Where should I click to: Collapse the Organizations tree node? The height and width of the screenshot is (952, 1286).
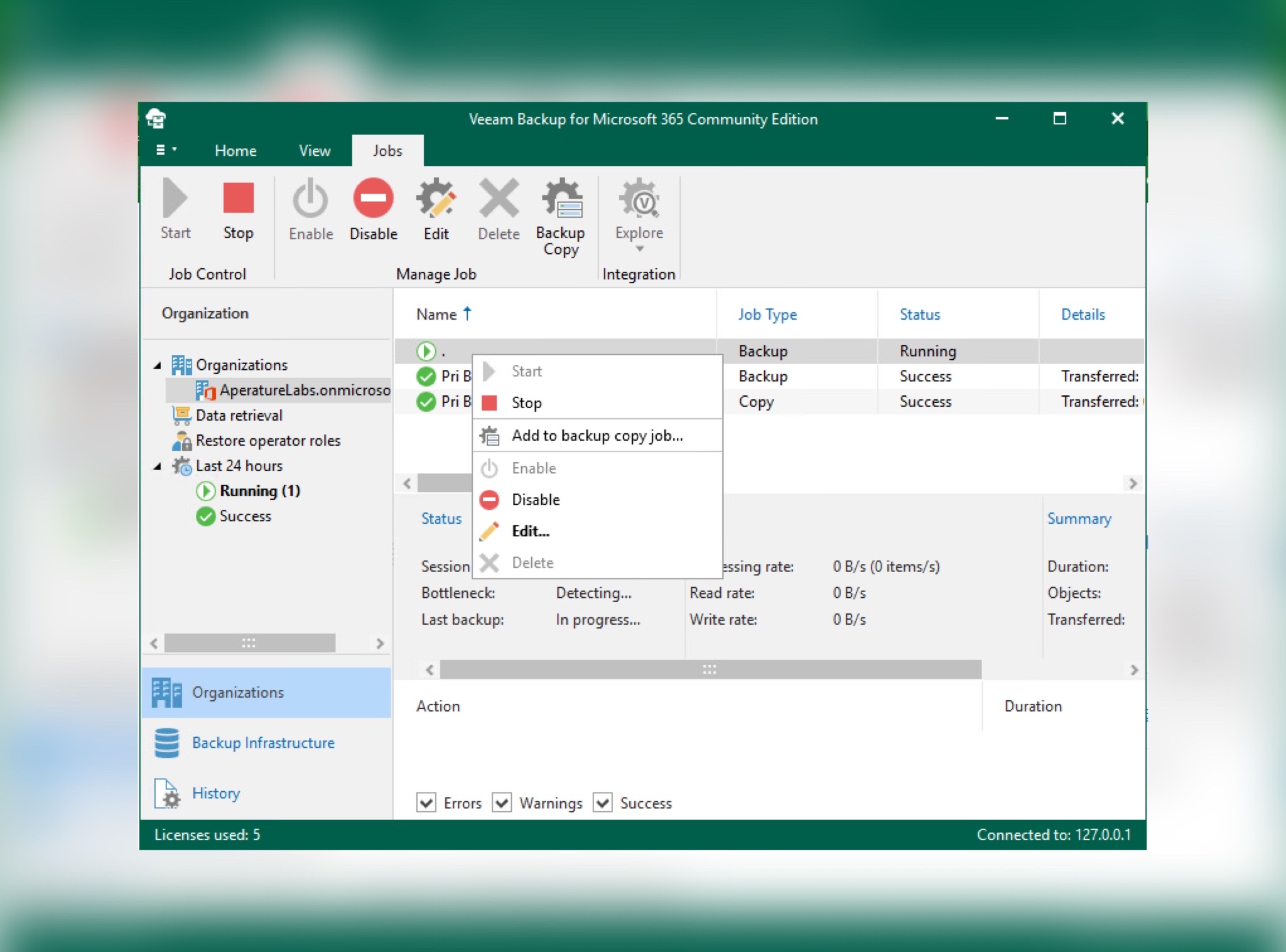[158, 365]
